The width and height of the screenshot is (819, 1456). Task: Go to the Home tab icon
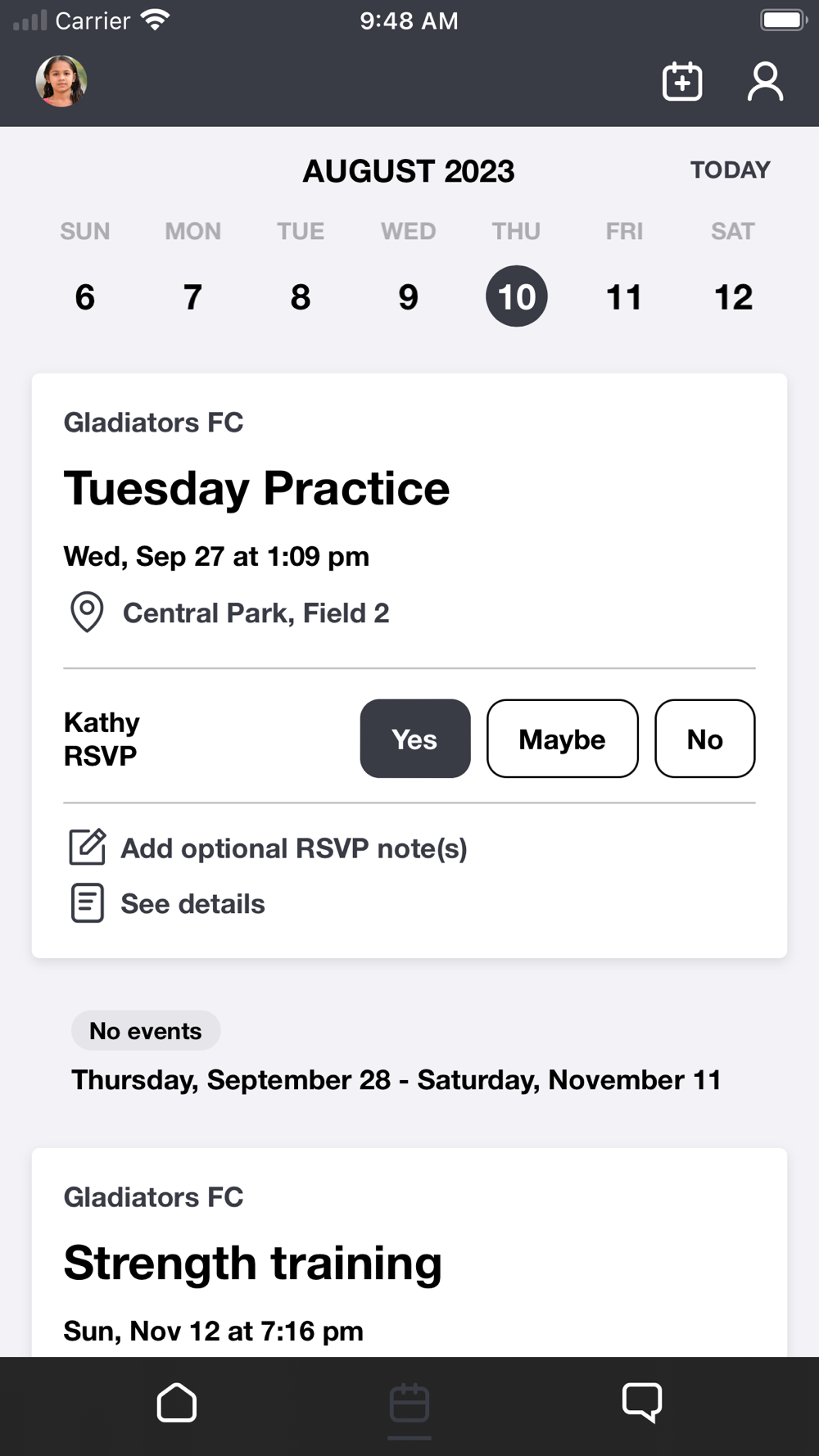click(x=176, y=1403)
